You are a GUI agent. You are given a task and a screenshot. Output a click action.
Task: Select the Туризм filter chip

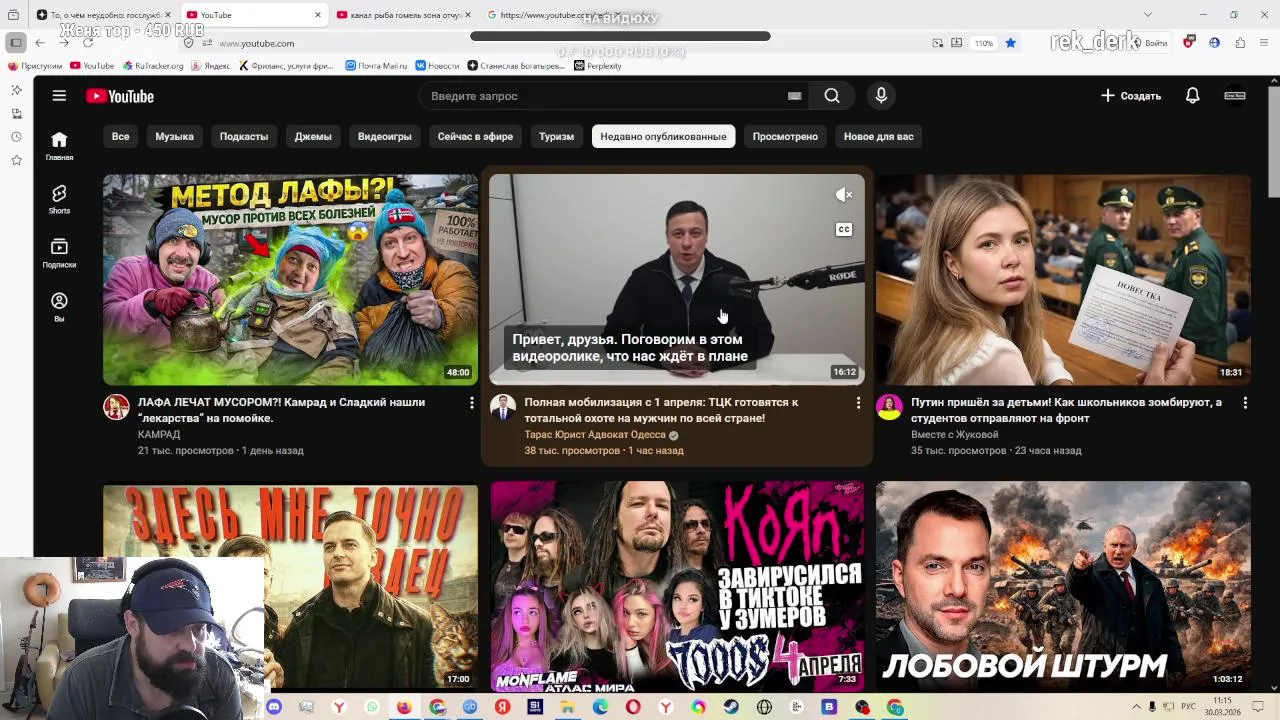point(556,136)
